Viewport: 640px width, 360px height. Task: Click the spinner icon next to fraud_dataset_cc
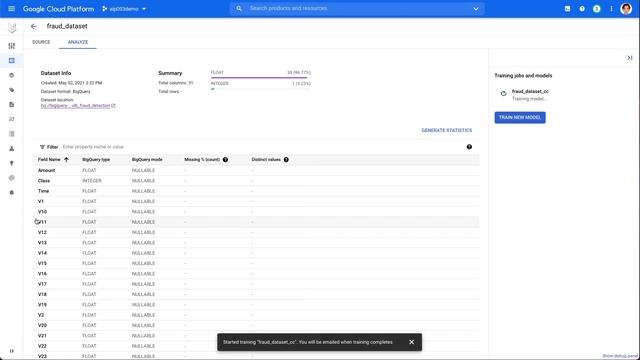503,93
